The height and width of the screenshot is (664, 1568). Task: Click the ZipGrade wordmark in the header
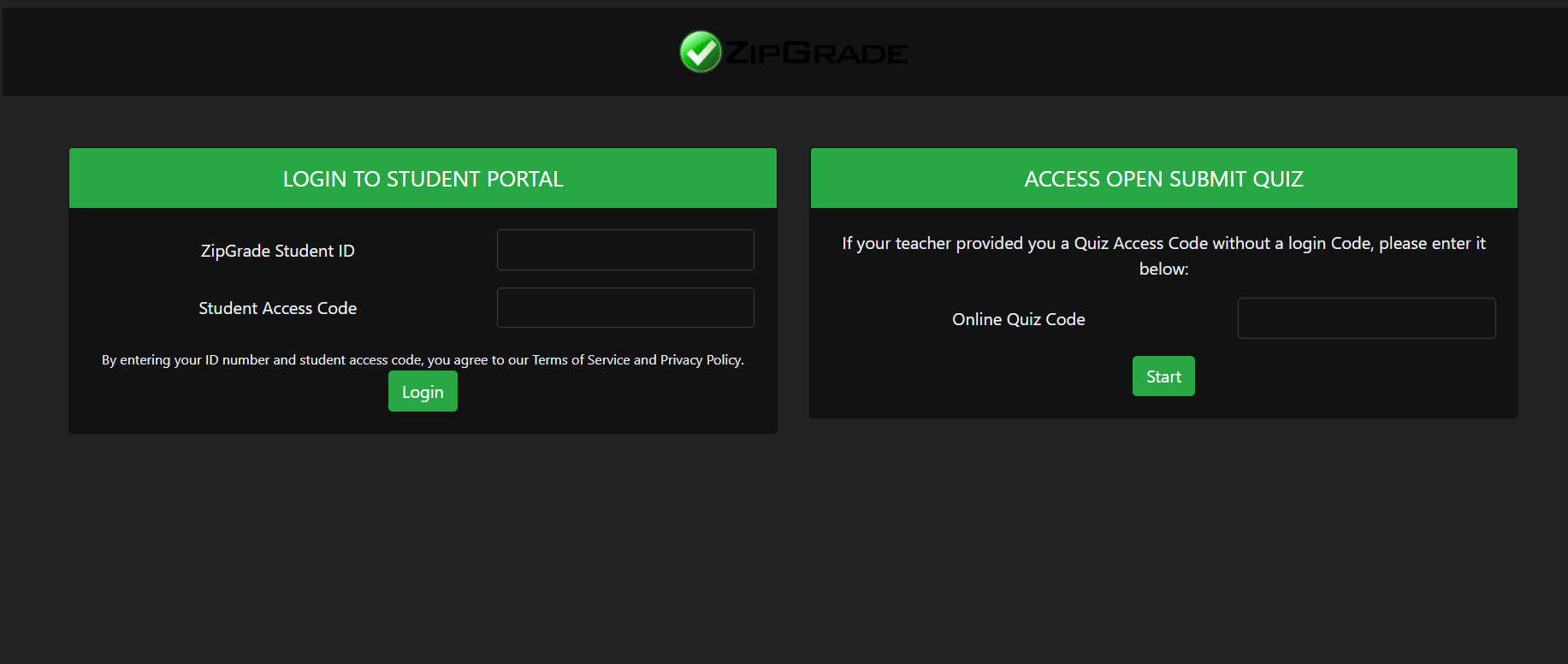point(817,53)
